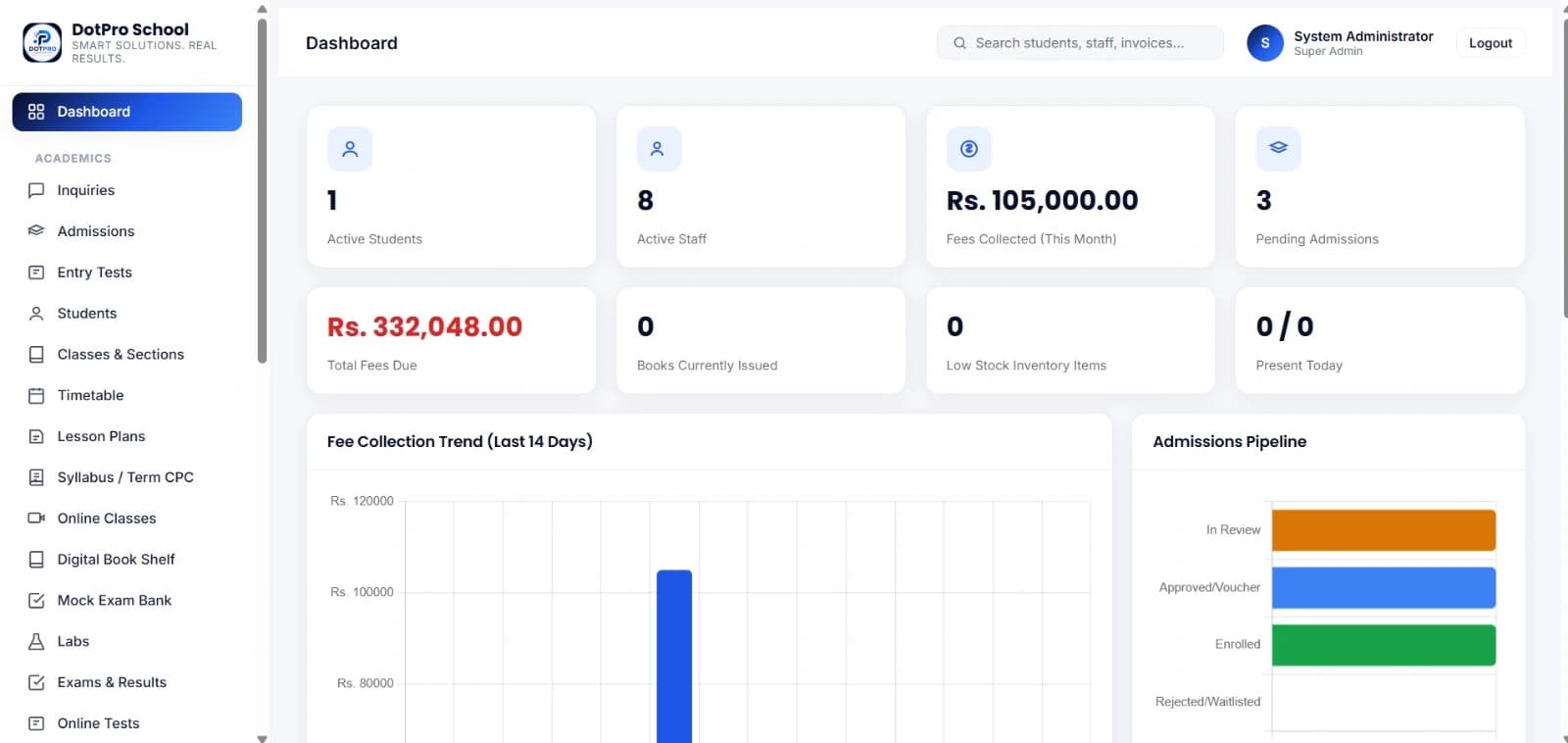The height and width of the screenshot is (743, 1568).
Task: Click the Mock Exam Bank checkbox icon
Action: tap(36, 601)
